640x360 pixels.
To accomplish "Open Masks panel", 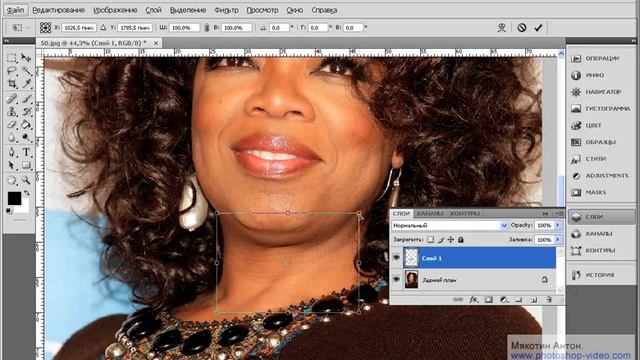I will 601,192.
